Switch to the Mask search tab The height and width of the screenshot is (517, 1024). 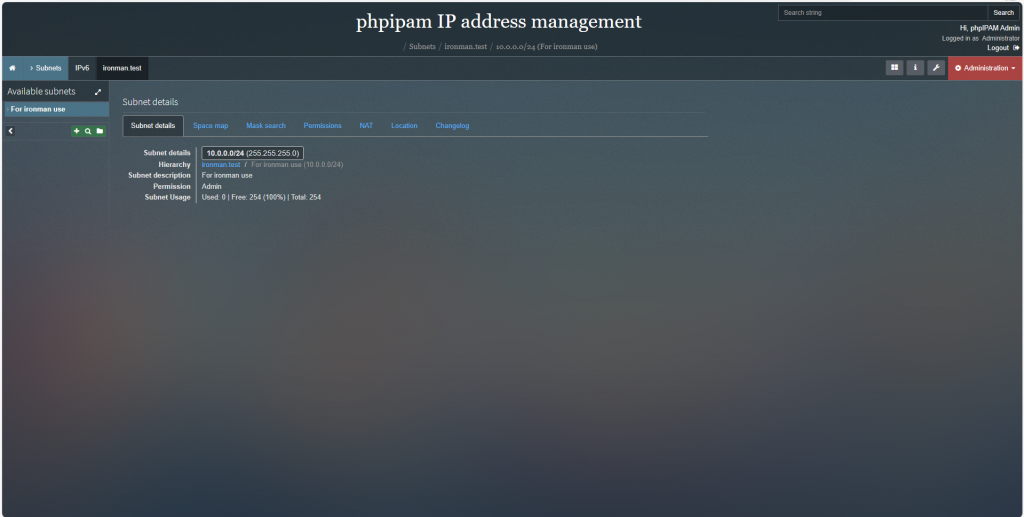click(266, 125)
